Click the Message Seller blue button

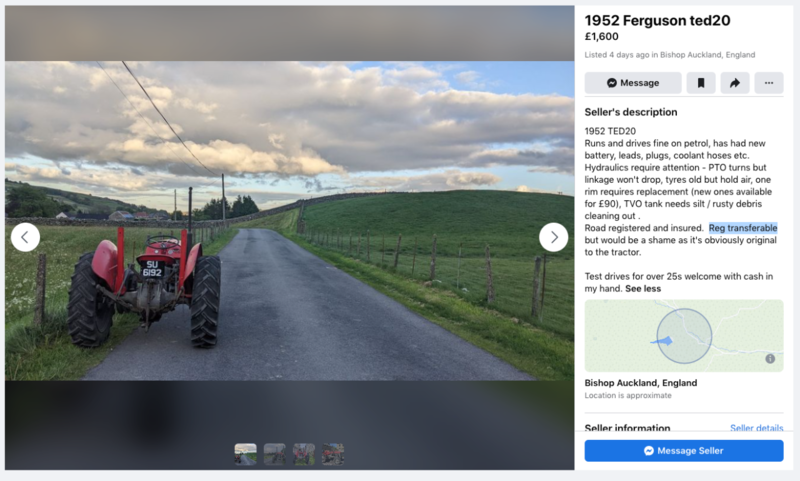click(x=684, y=451)
